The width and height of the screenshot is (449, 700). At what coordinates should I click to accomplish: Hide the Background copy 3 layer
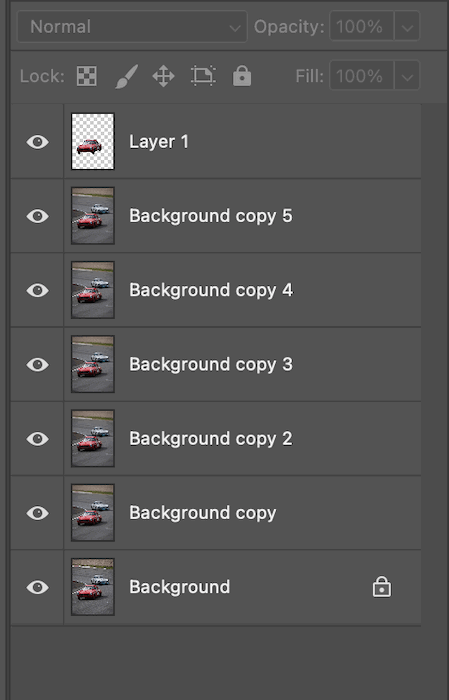click(37, 364)
